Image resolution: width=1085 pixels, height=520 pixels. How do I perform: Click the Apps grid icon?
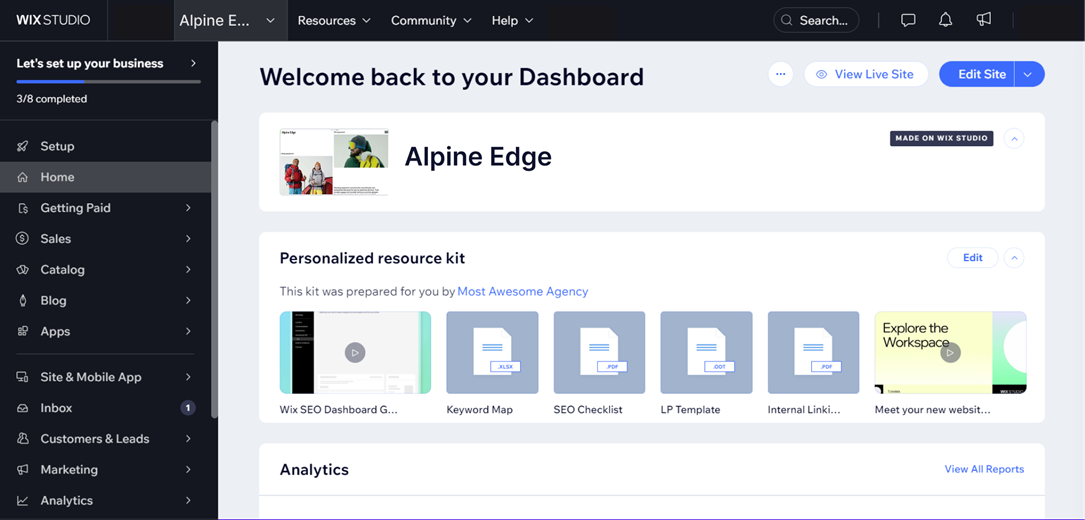tap(22, 331)
